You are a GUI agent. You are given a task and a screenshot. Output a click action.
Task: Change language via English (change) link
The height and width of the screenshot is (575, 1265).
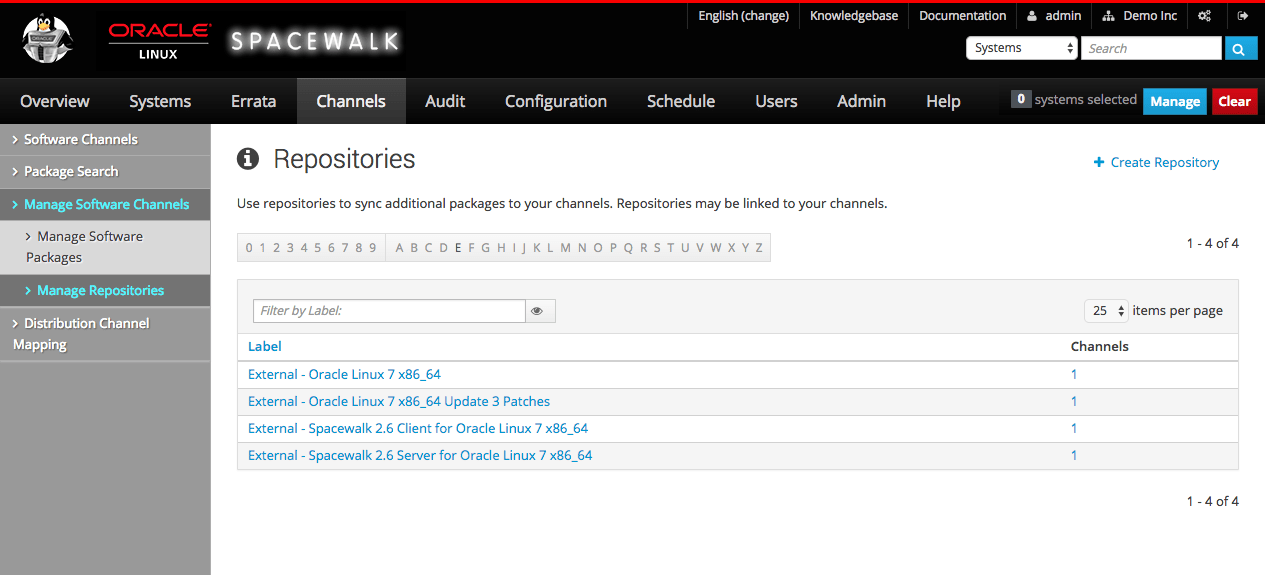[x=743, y=16]
